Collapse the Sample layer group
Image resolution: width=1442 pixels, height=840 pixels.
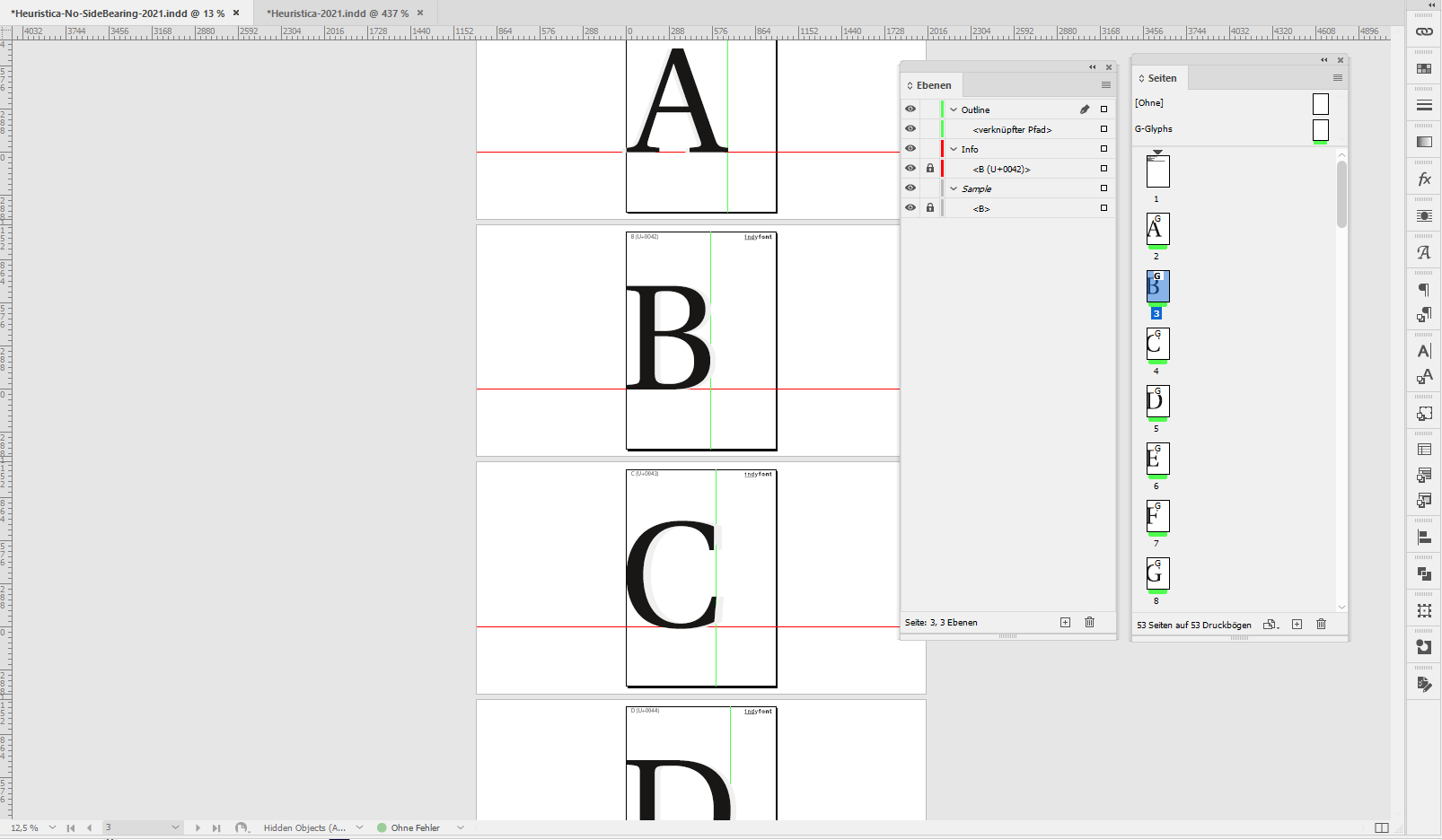pyautogui.click(x=954, y=188)
